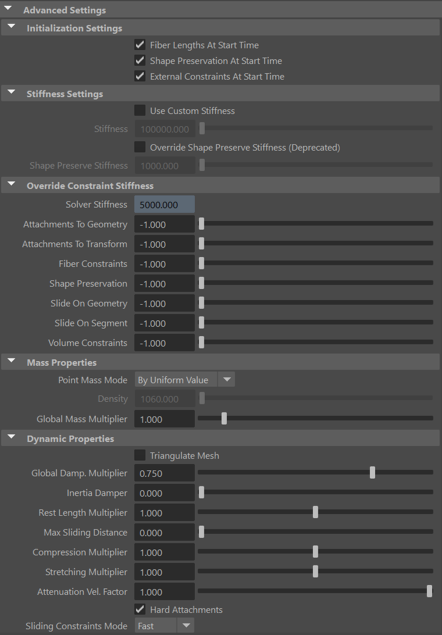Collapse Override Constraint Stiffness section
Screen dimensions: 442x635
(x=11, y=184)
